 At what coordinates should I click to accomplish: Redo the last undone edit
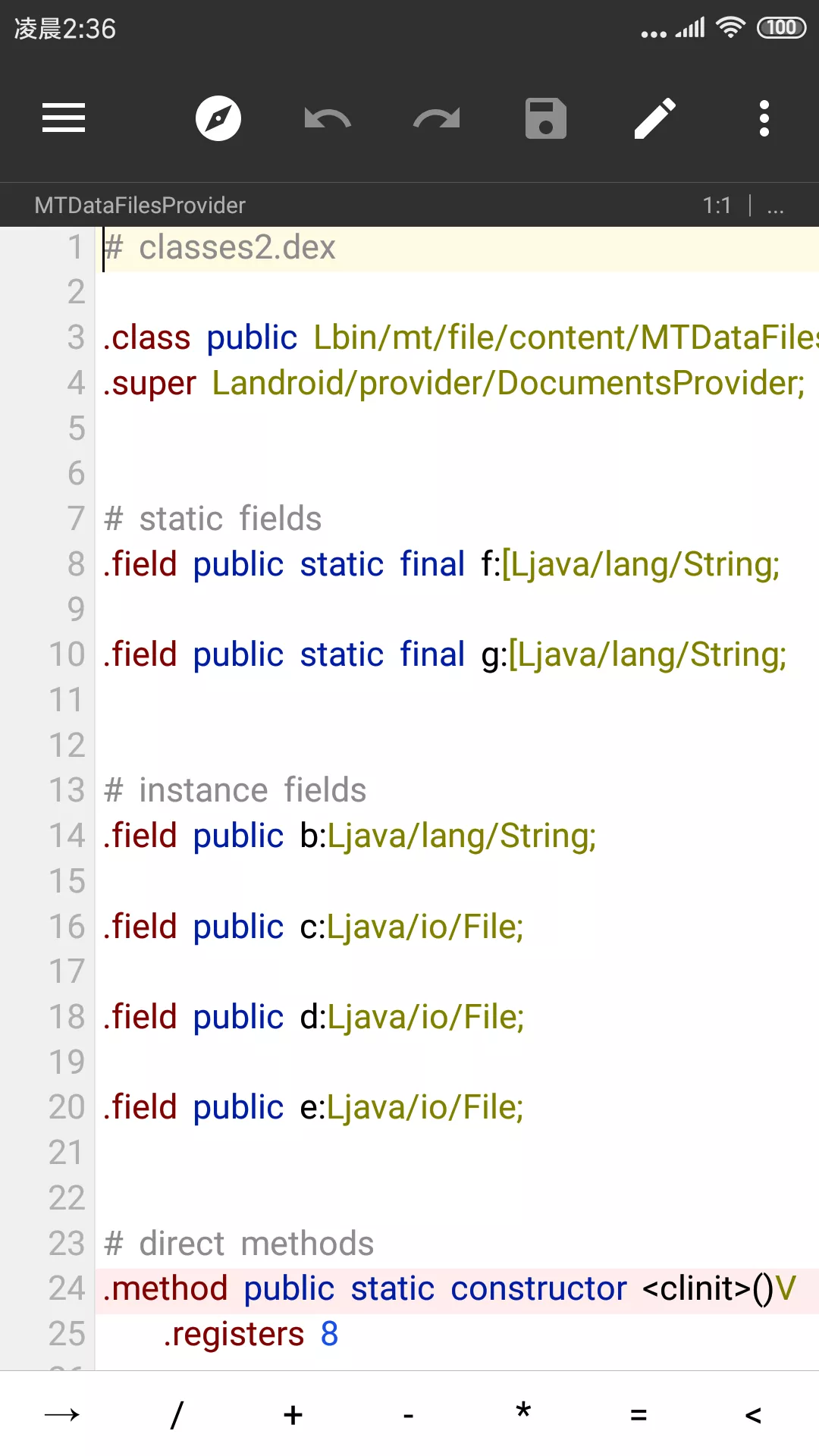(436, 119)
